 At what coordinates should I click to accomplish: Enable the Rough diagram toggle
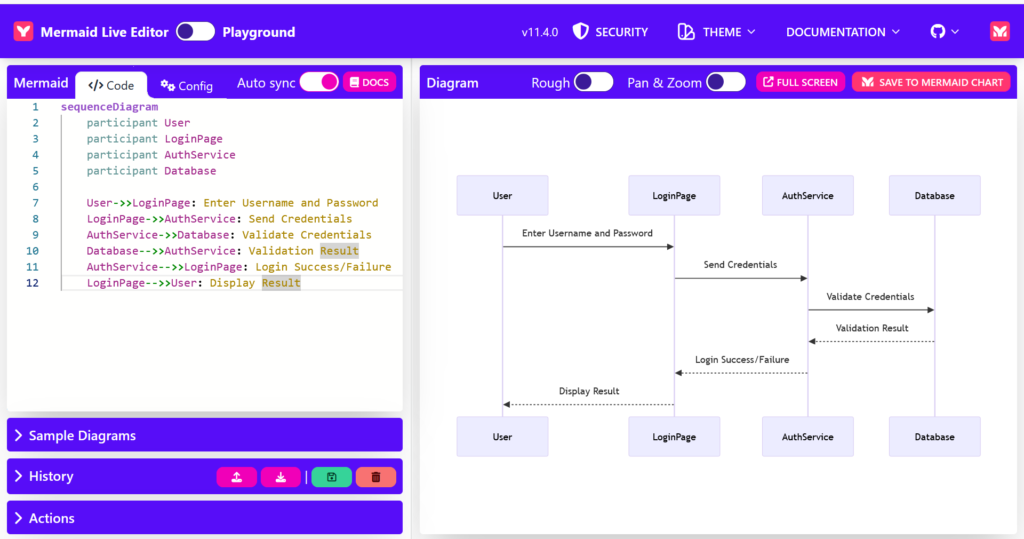pyautogui.click(x=593, y=82)
